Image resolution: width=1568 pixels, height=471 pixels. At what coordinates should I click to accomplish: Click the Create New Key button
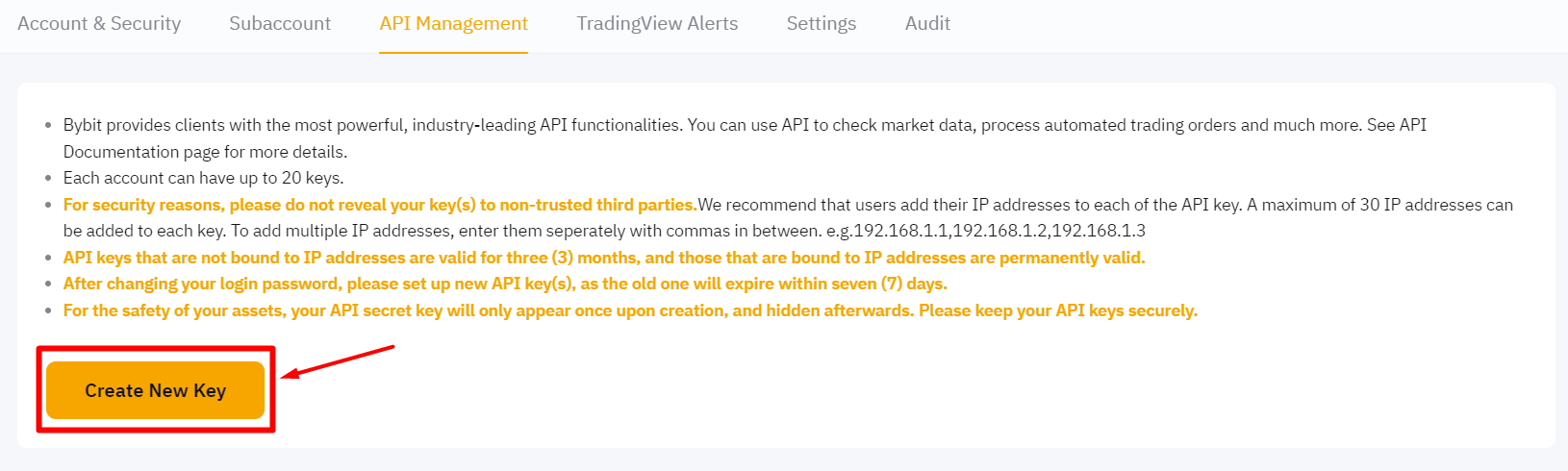click(155, 390)
